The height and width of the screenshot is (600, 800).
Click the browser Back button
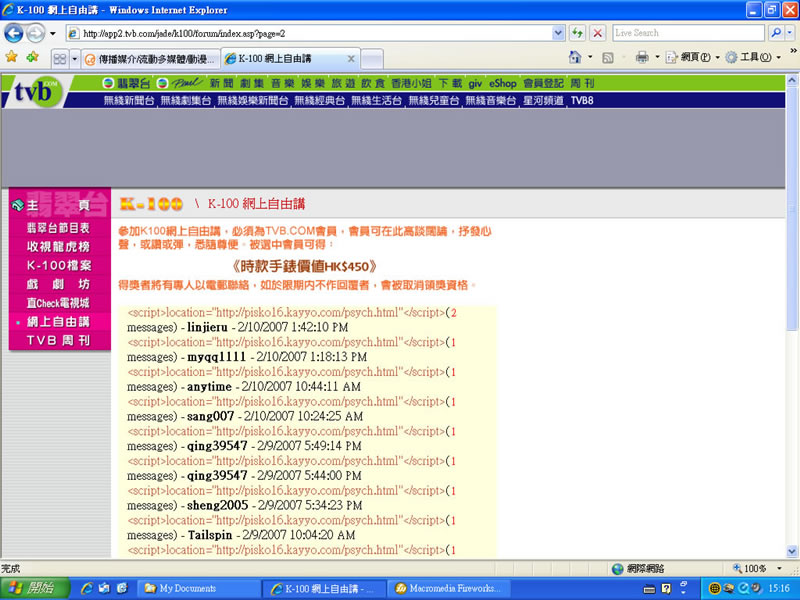(x=14, y=34)
